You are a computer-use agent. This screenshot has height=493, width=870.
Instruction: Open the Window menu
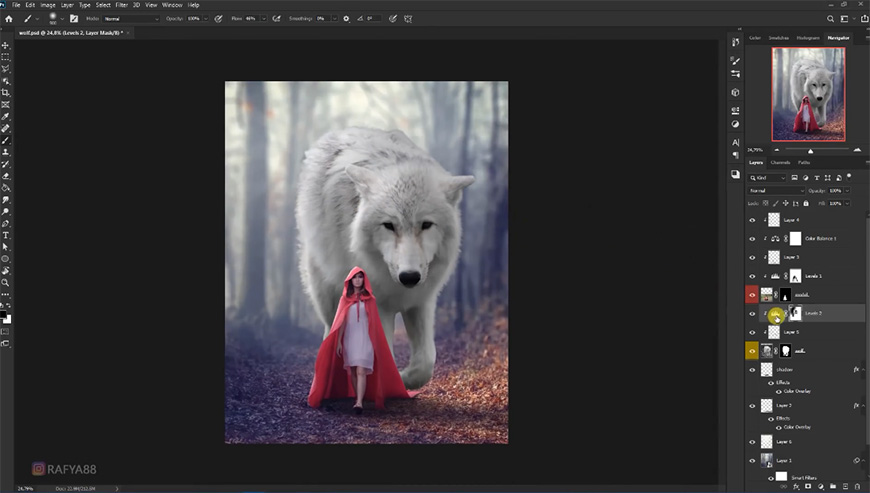[172, 5]
